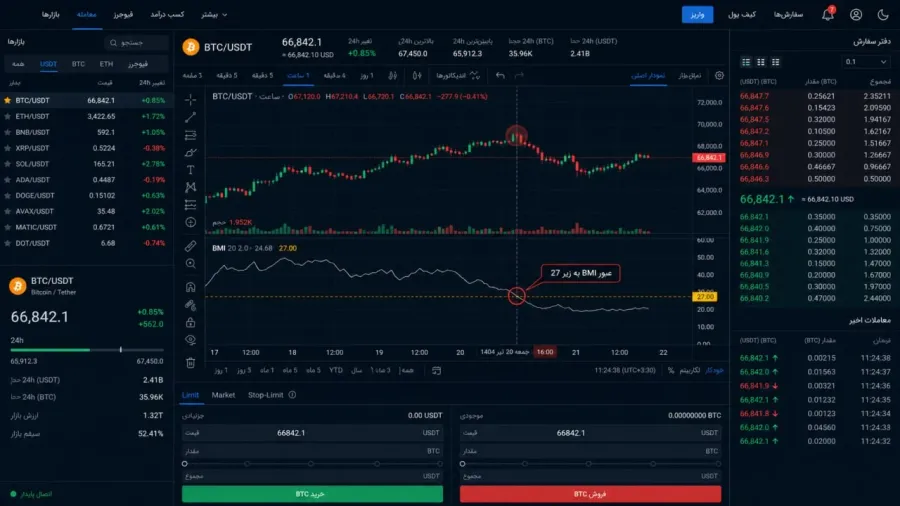Select the text T annotation tool
Screen dimensions: 900x506
click(x=191, y=170)
